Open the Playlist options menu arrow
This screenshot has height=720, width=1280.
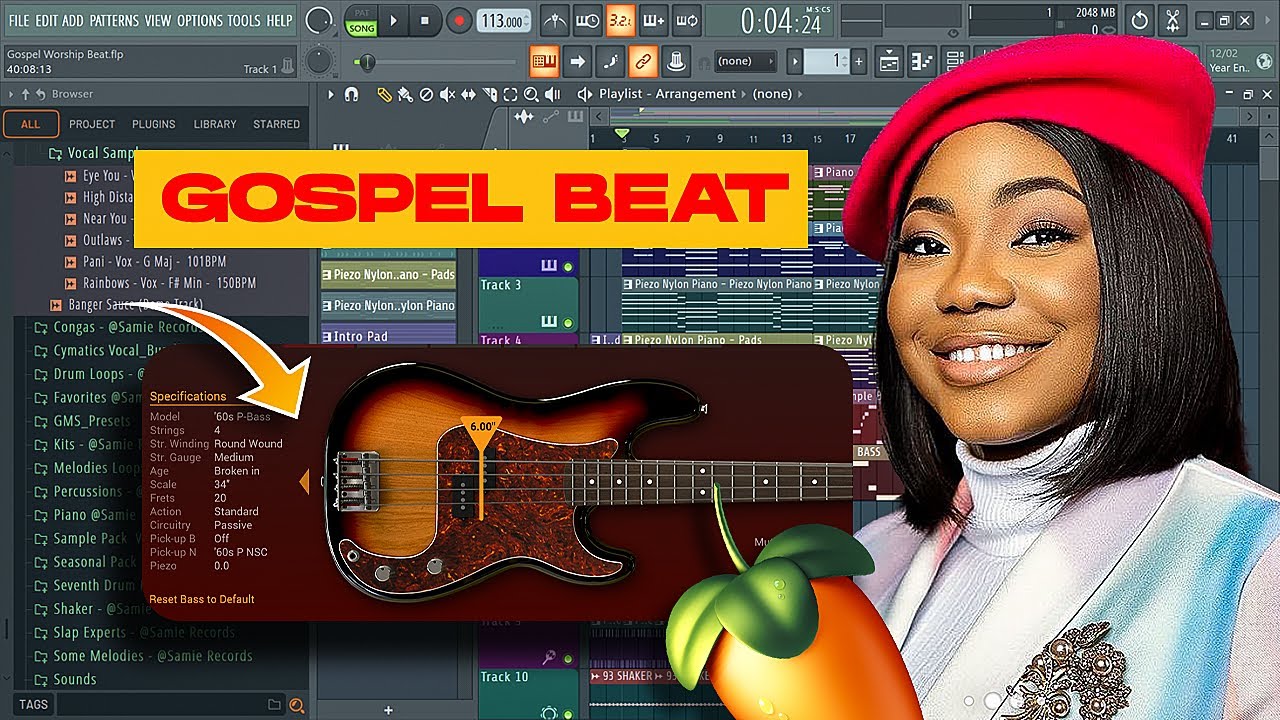(x=331, y=94)
